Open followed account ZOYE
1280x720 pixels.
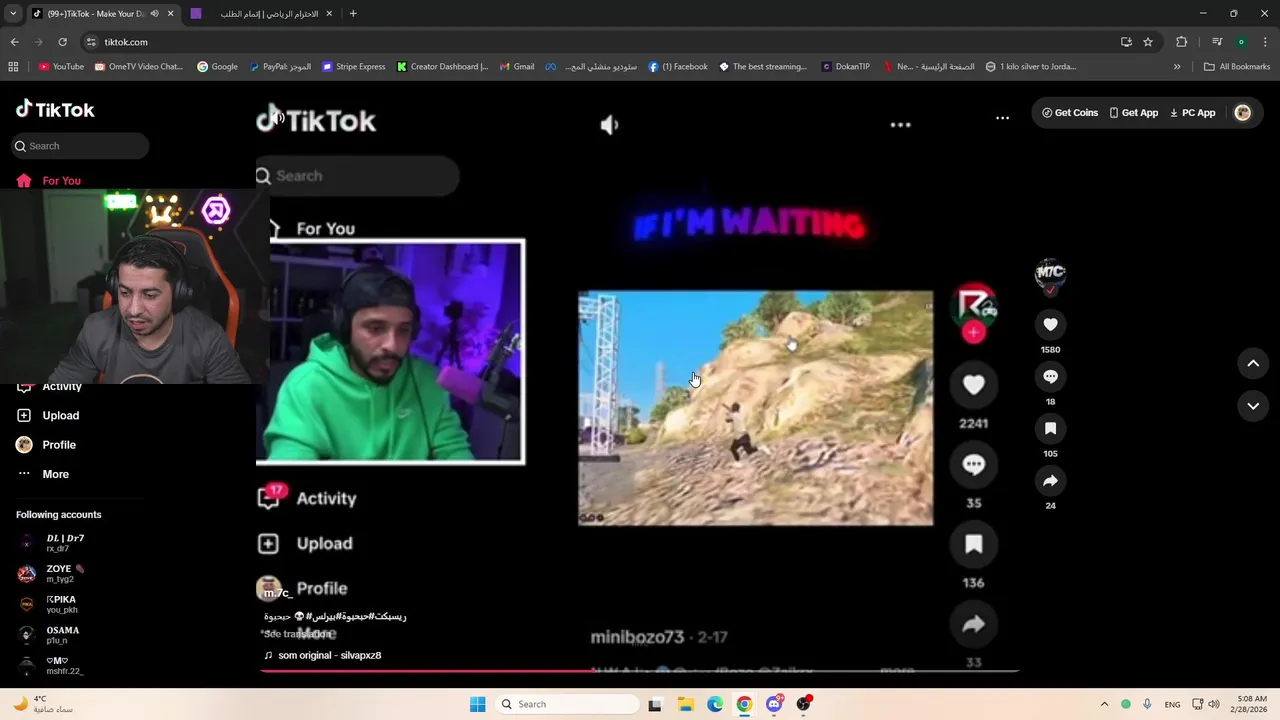[x=52, y=574]
